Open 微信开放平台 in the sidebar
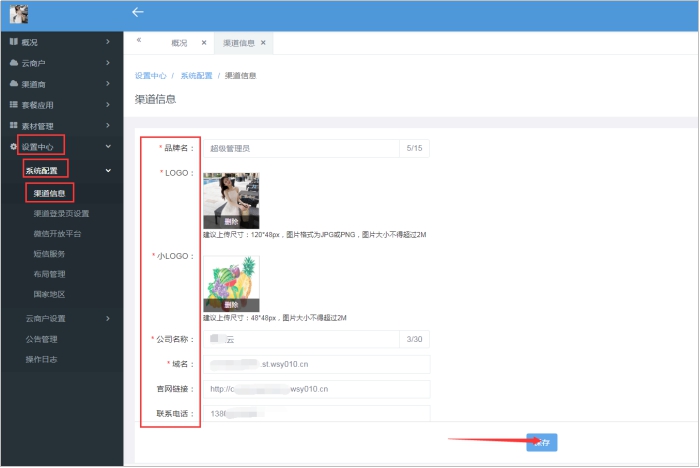 coord(57,234)
